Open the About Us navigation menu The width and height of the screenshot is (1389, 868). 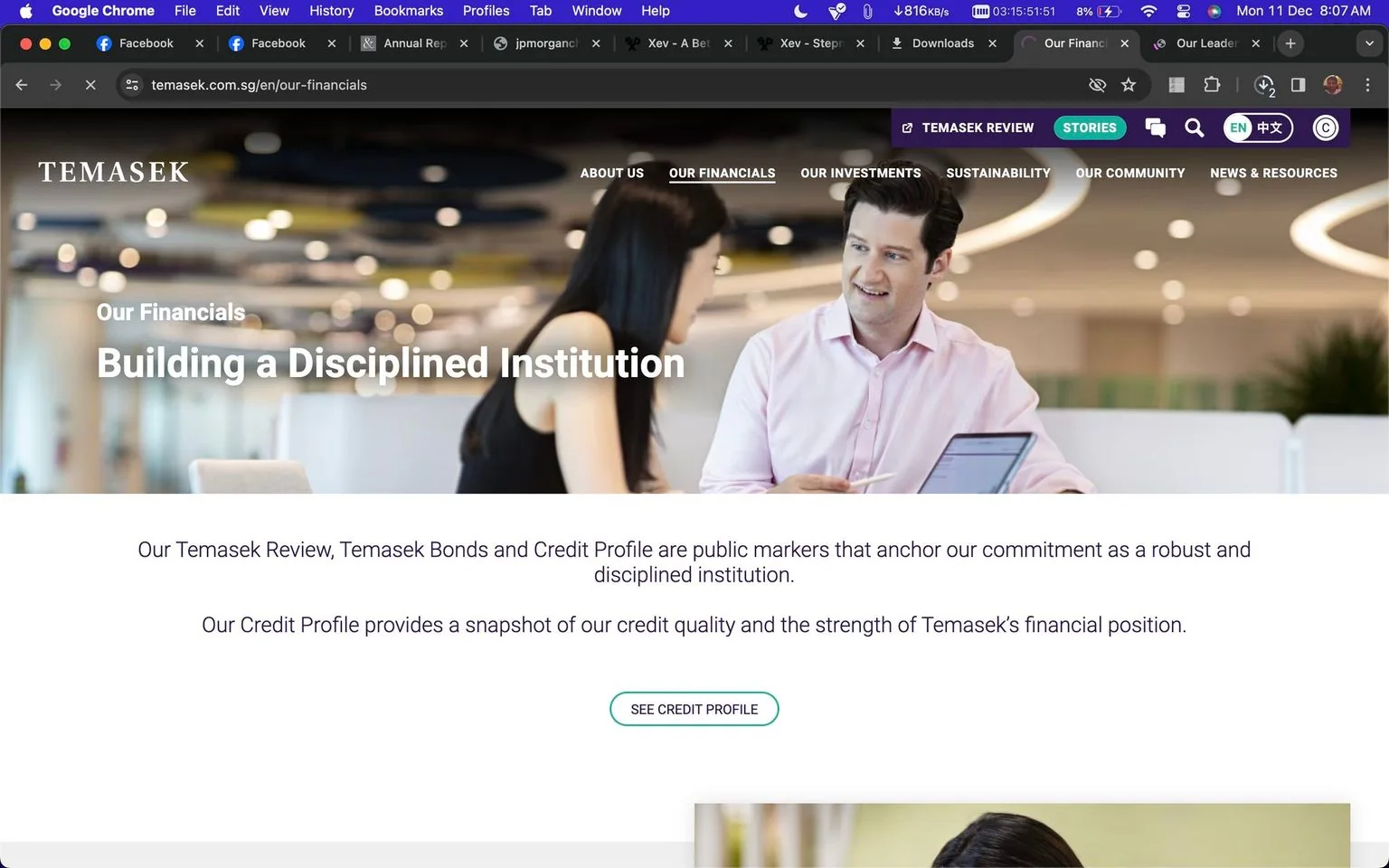click(612, 174)
